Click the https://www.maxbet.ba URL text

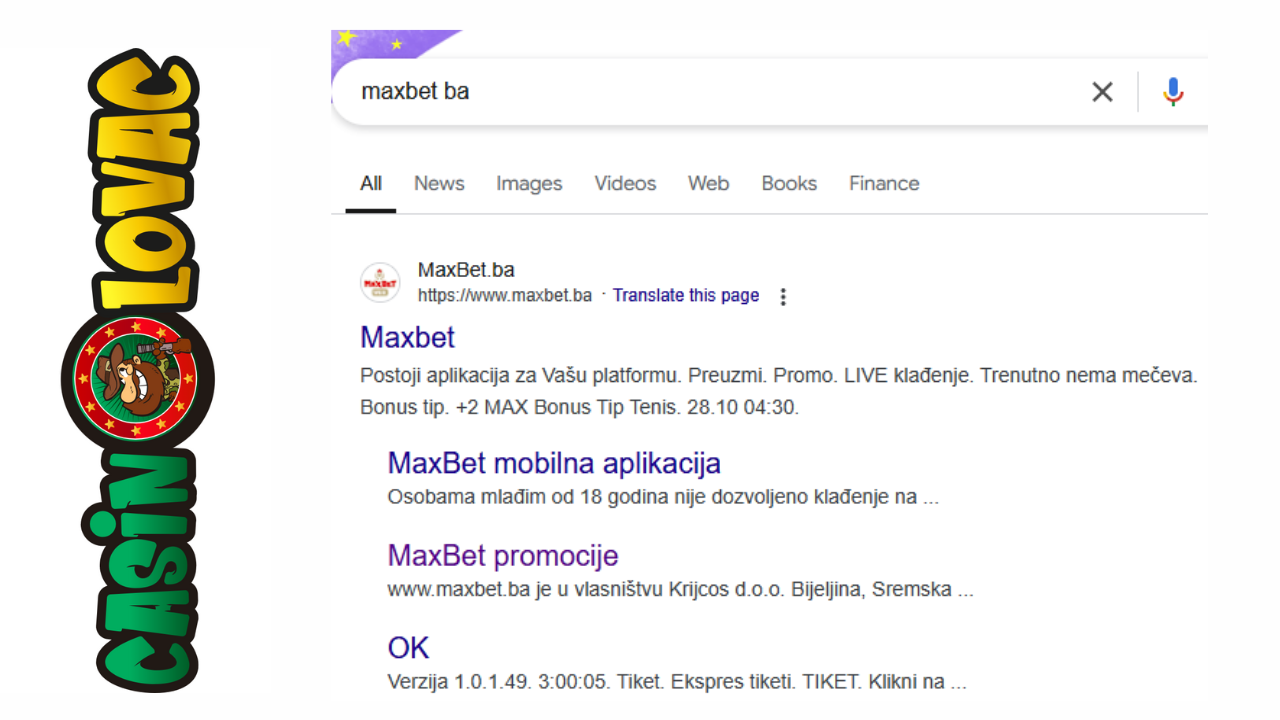tap(505, 296)
